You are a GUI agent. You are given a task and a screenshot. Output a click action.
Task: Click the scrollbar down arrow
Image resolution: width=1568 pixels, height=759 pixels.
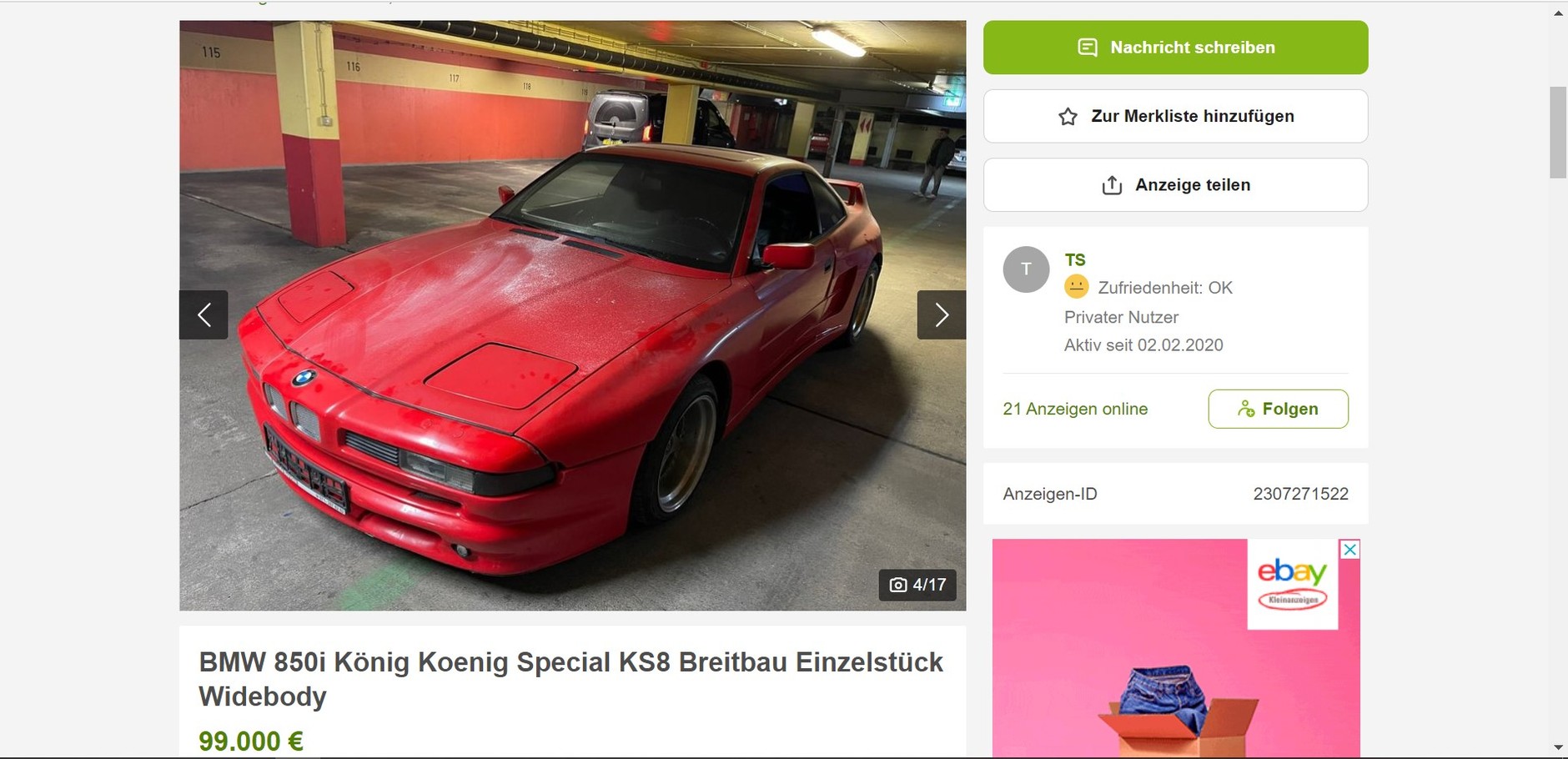pyautogui.click(x=1558, y=747)
